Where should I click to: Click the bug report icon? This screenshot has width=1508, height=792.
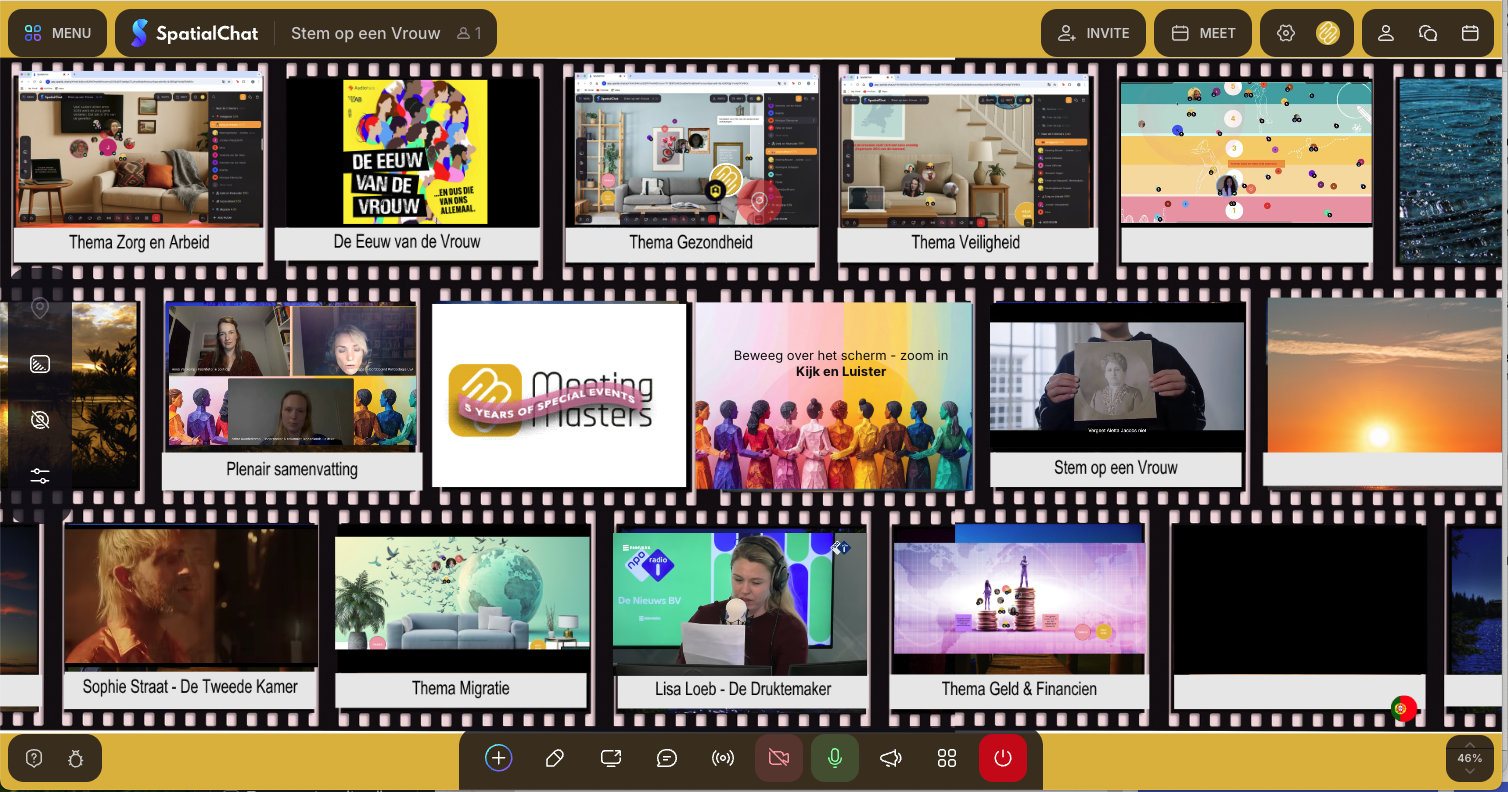point(76,758)
